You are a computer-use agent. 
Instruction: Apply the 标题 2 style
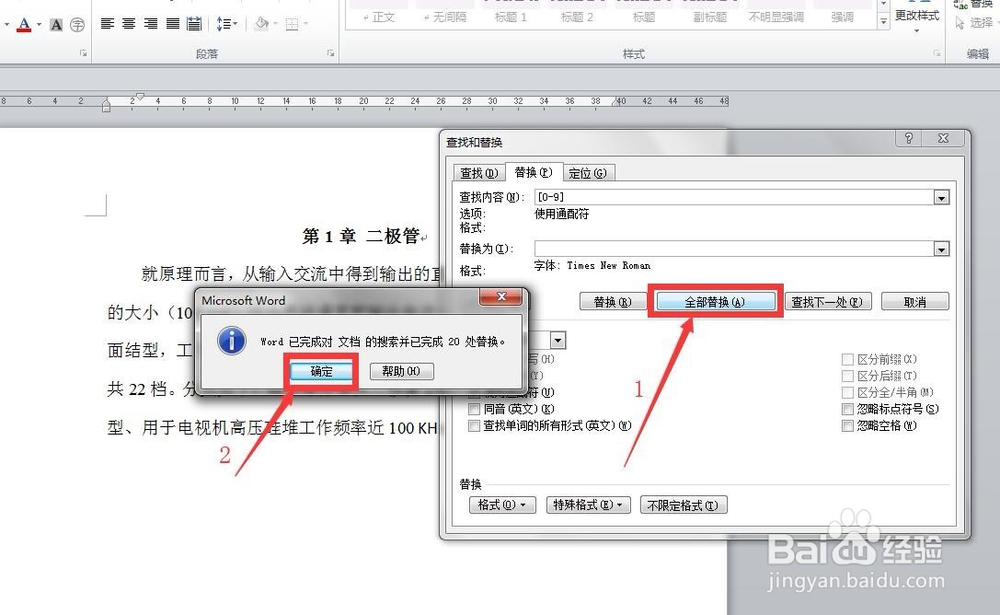(x=578, y=17)
